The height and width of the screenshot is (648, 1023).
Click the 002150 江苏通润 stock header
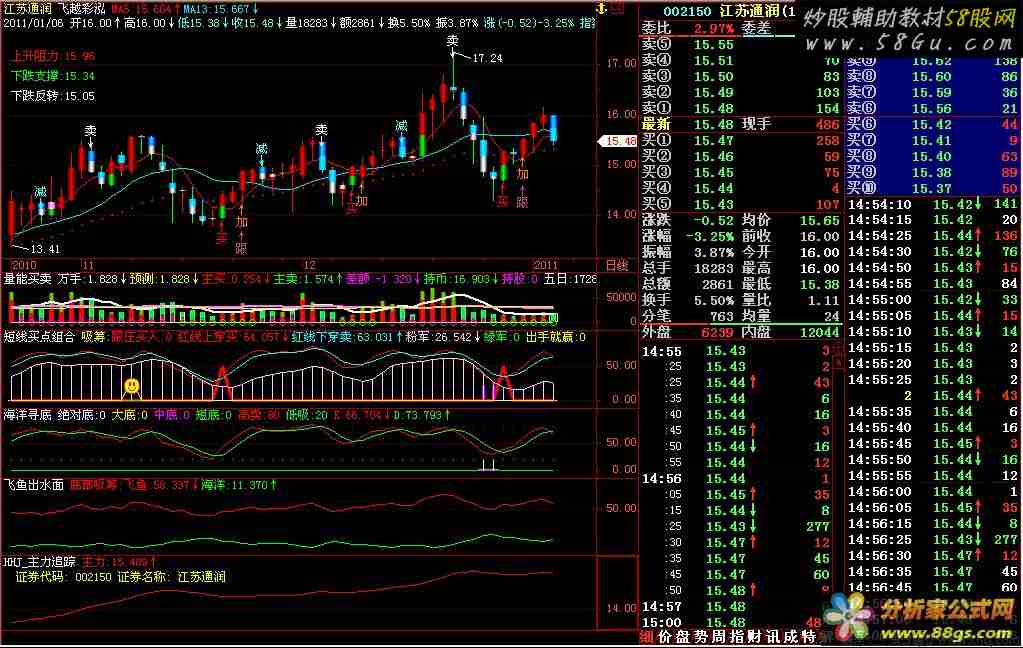point(729,11)
